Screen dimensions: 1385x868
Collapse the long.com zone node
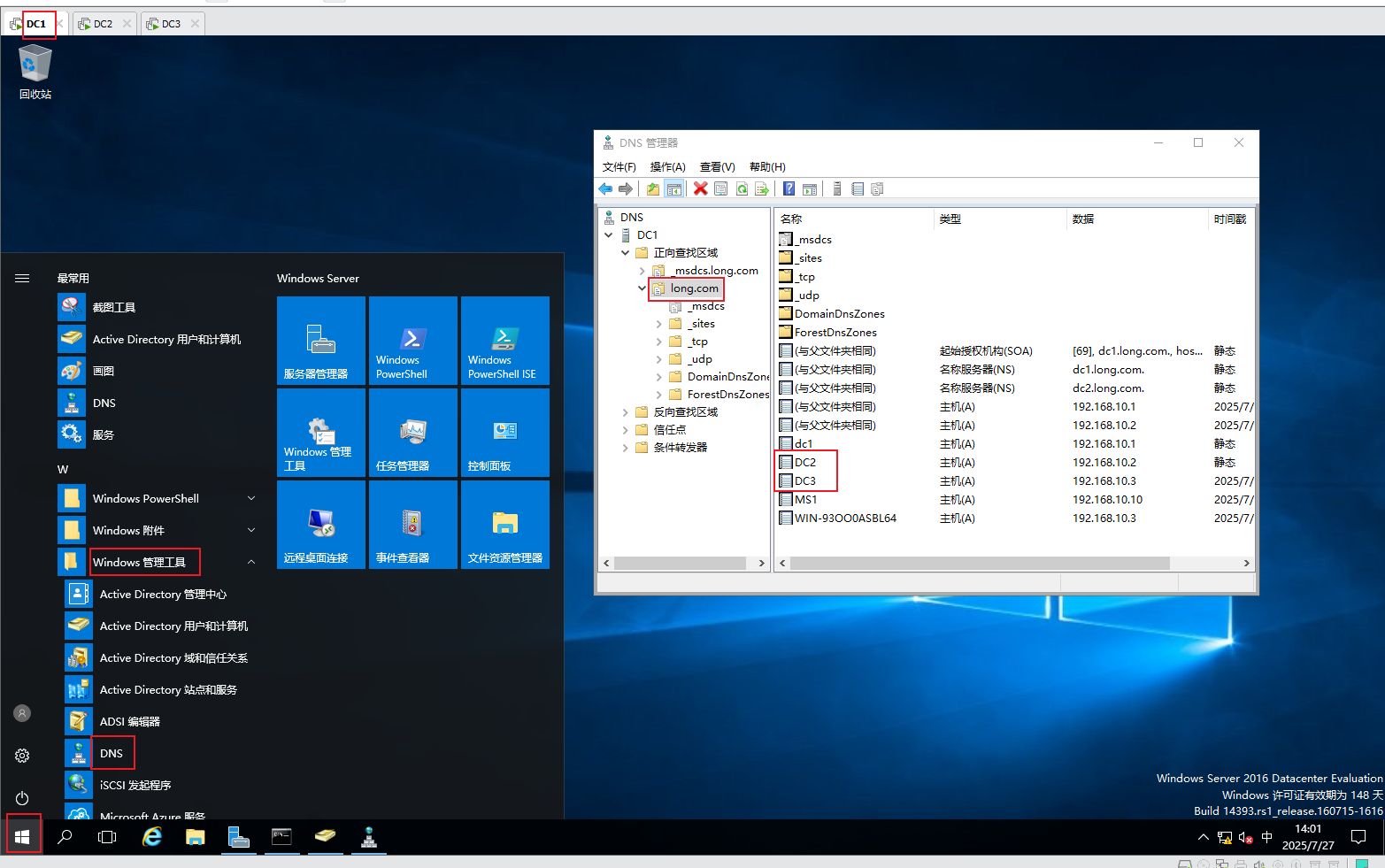pyautogui.click(x=642, y=288)
